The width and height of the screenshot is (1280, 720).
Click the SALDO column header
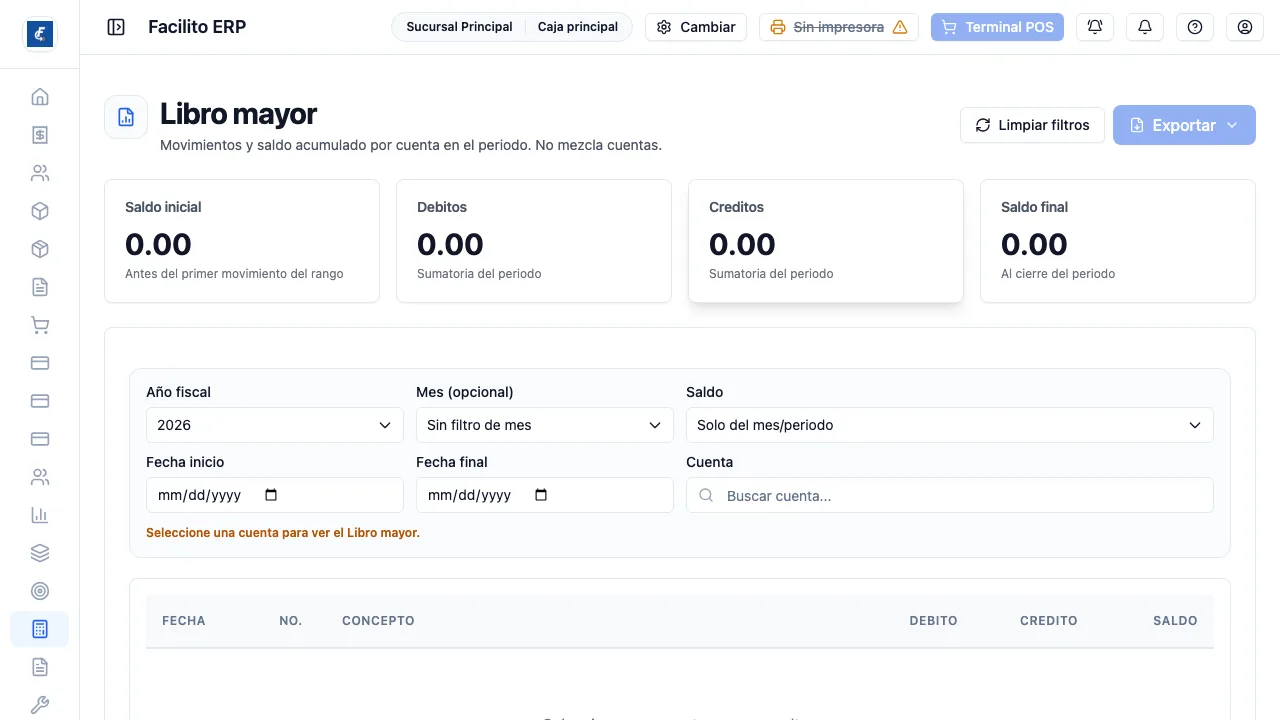point(1175,621)
